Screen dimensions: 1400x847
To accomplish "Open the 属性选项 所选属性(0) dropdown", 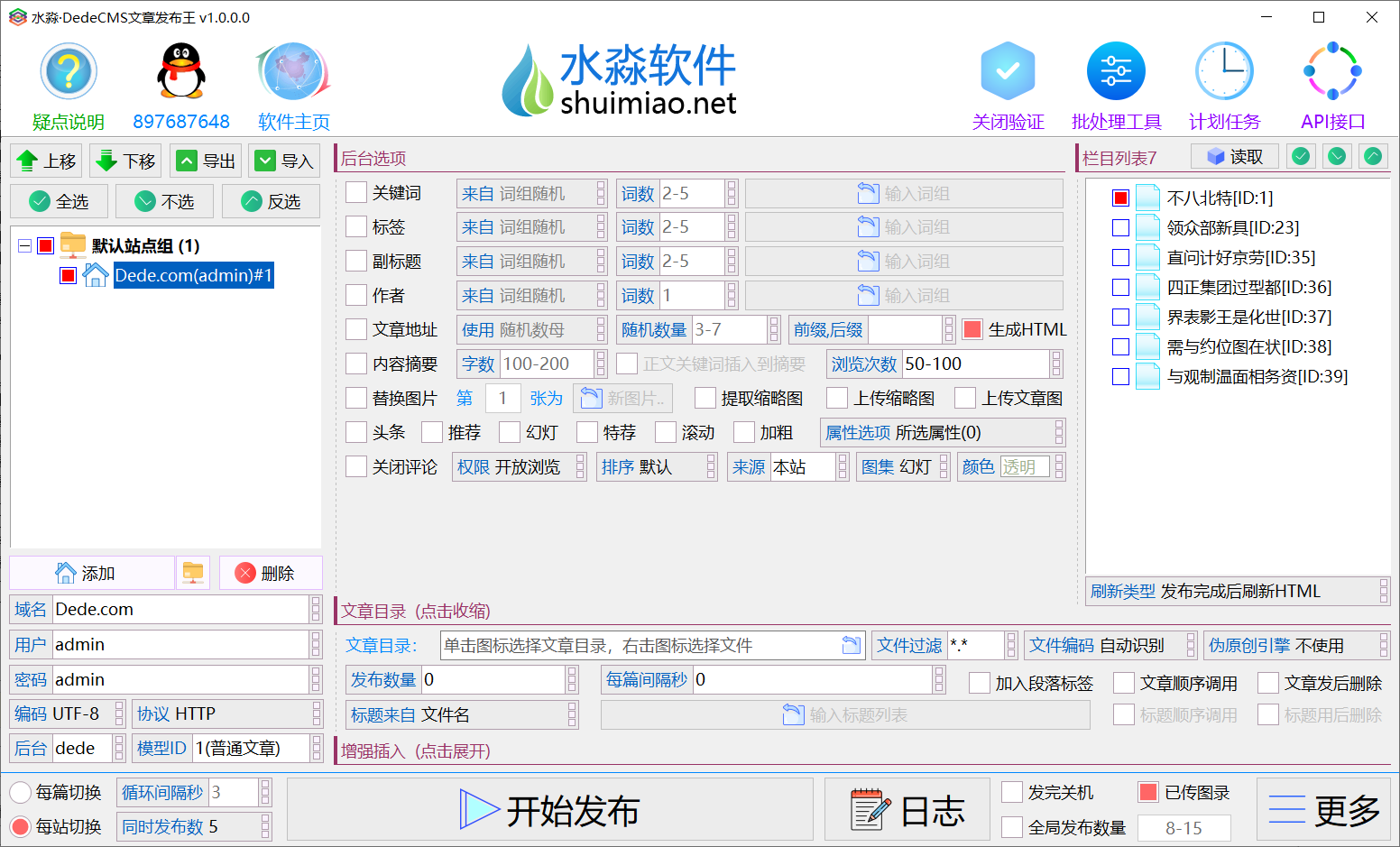I will pos(943,432).
